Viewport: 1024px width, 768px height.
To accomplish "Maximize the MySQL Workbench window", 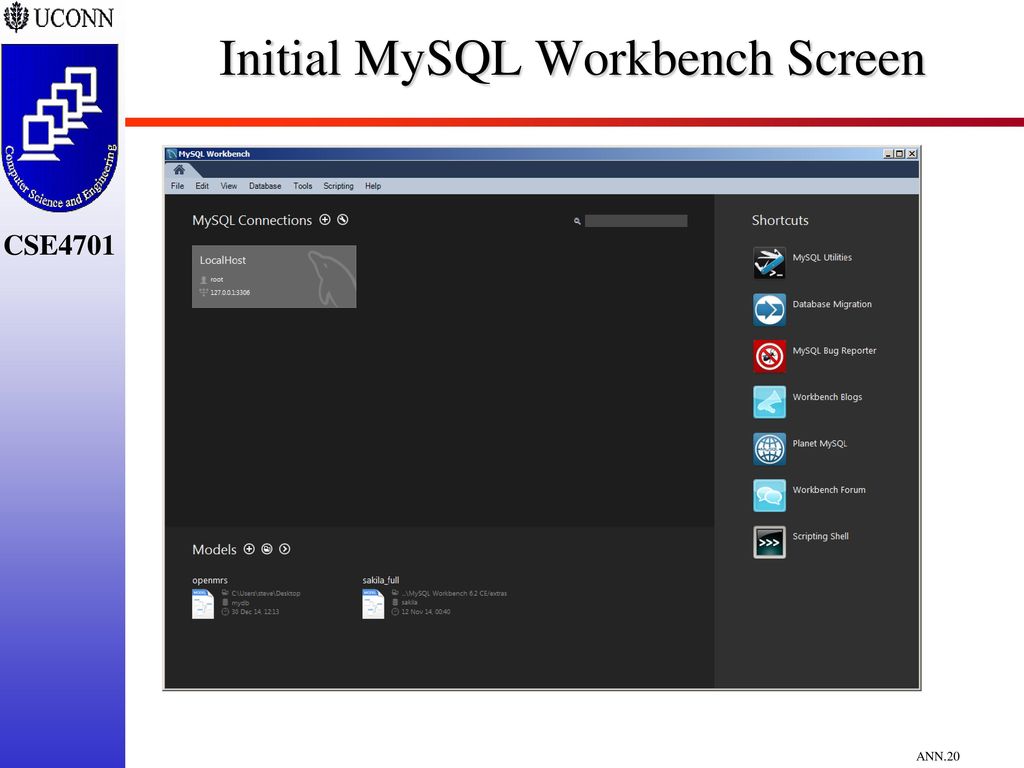I will (899, 154).
